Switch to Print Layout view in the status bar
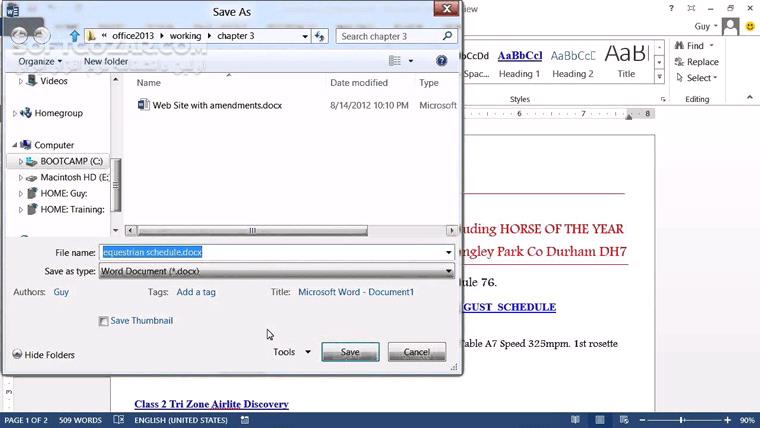 pos(600,420)
